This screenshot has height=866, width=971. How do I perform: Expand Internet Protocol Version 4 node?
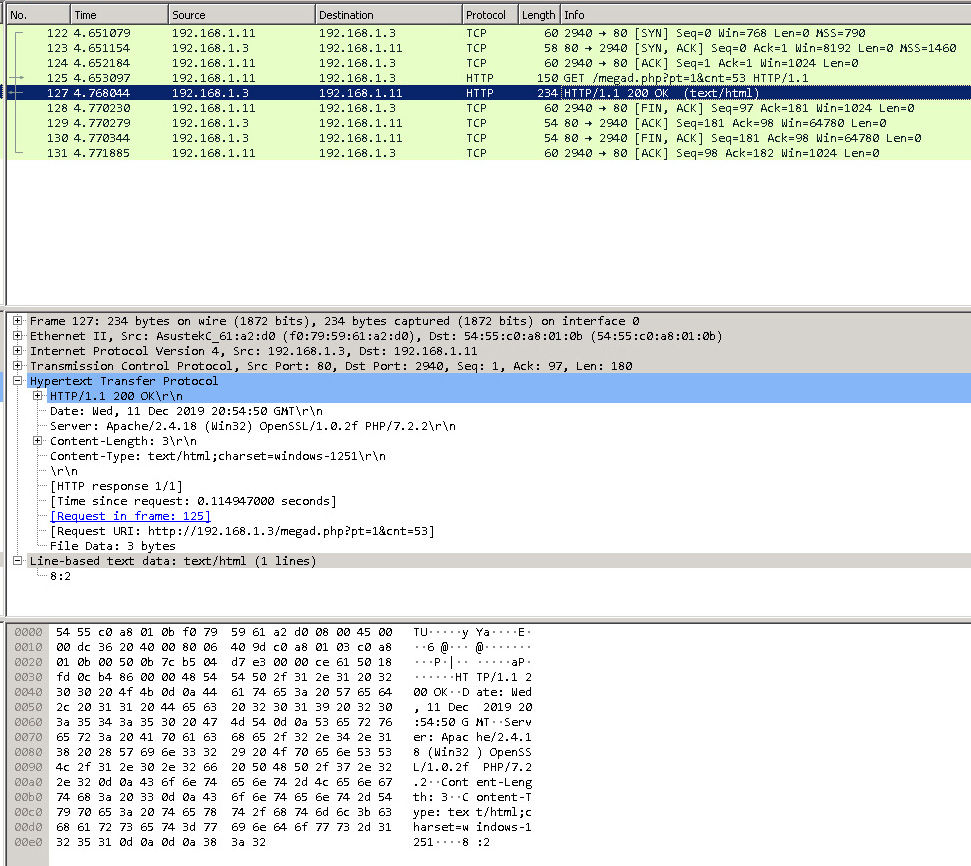18,351
